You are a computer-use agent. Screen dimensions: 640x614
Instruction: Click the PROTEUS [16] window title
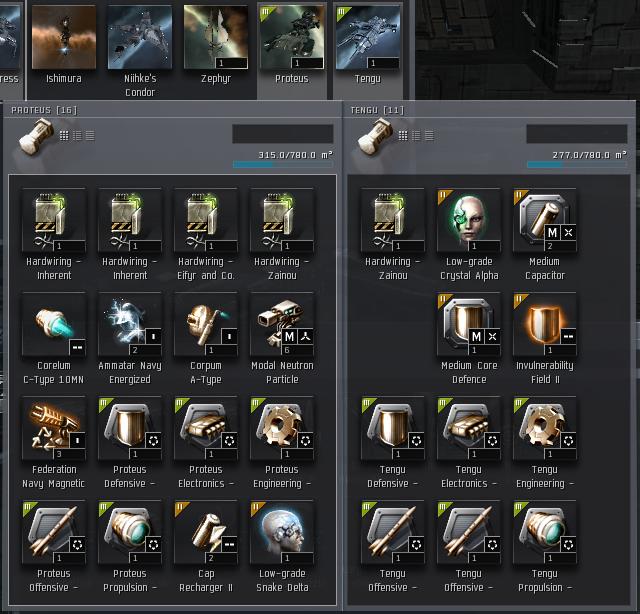[x=44, y=110]
